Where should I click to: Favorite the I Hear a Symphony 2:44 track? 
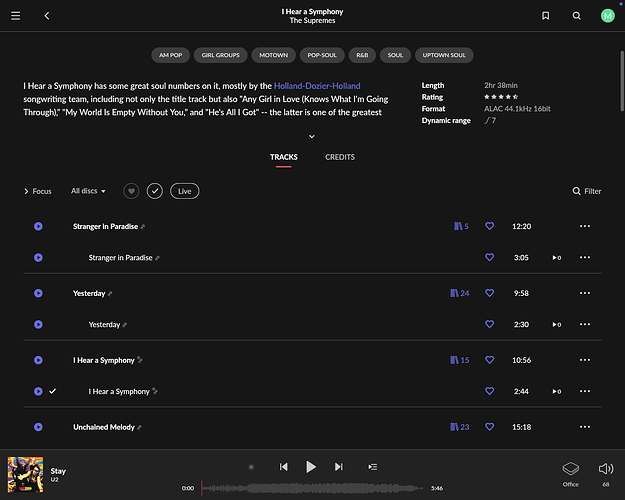coord(489,391)
